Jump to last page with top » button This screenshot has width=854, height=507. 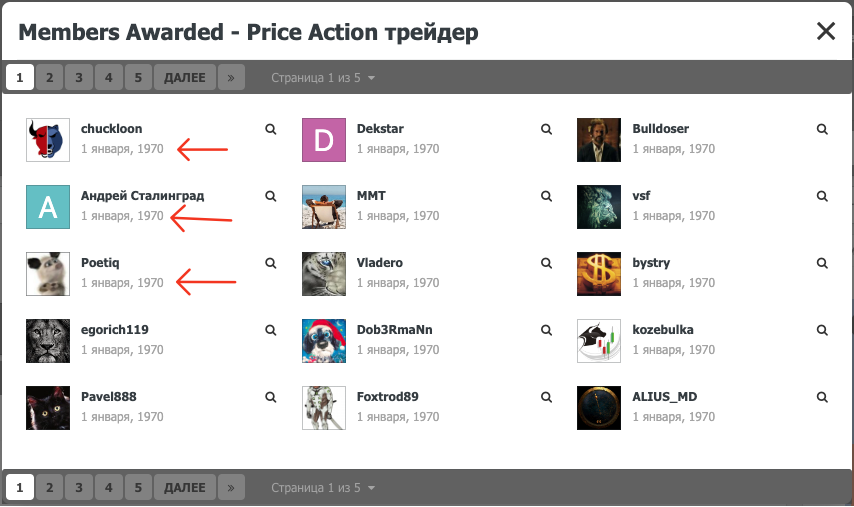(231, 77)
